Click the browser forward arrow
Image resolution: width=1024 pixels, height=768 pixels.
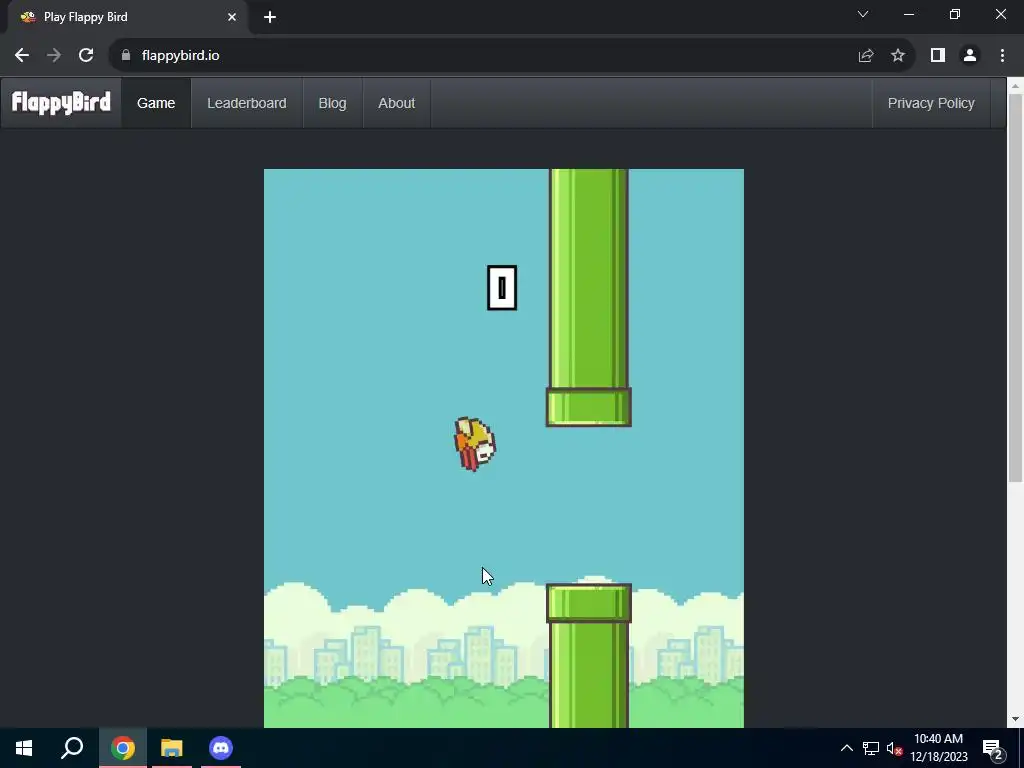click(x=54, y=56)
